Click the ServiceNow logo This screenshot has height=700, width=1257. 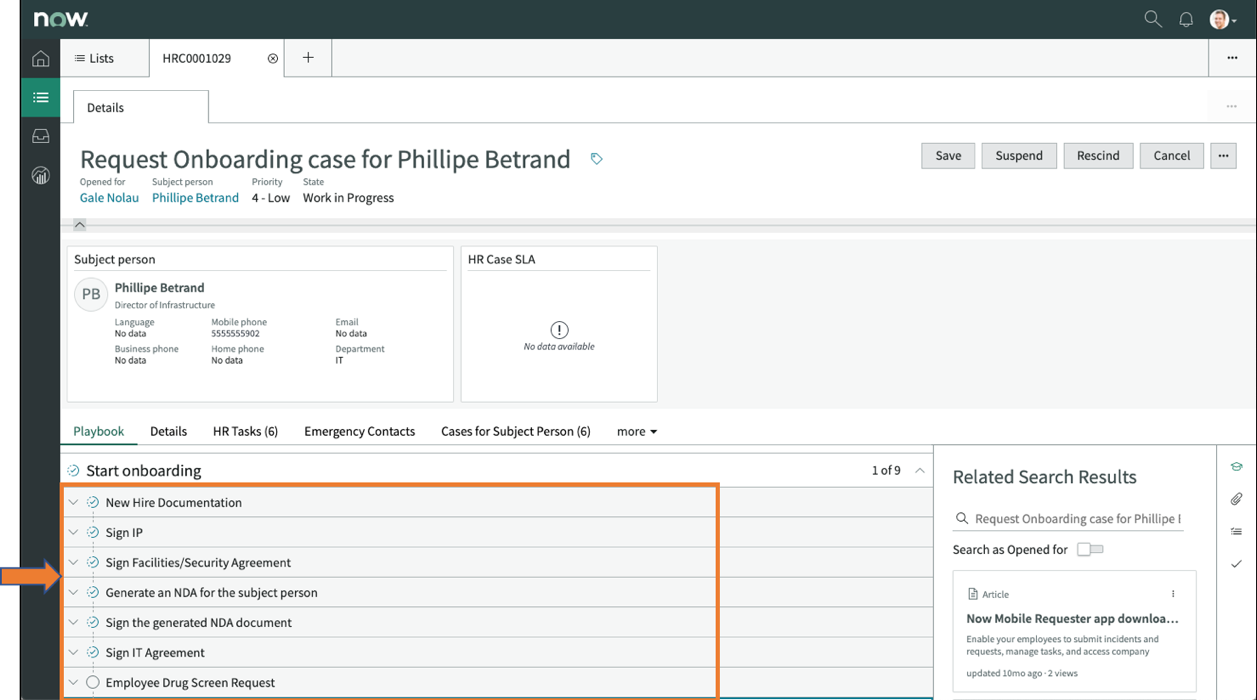[60, 19]
